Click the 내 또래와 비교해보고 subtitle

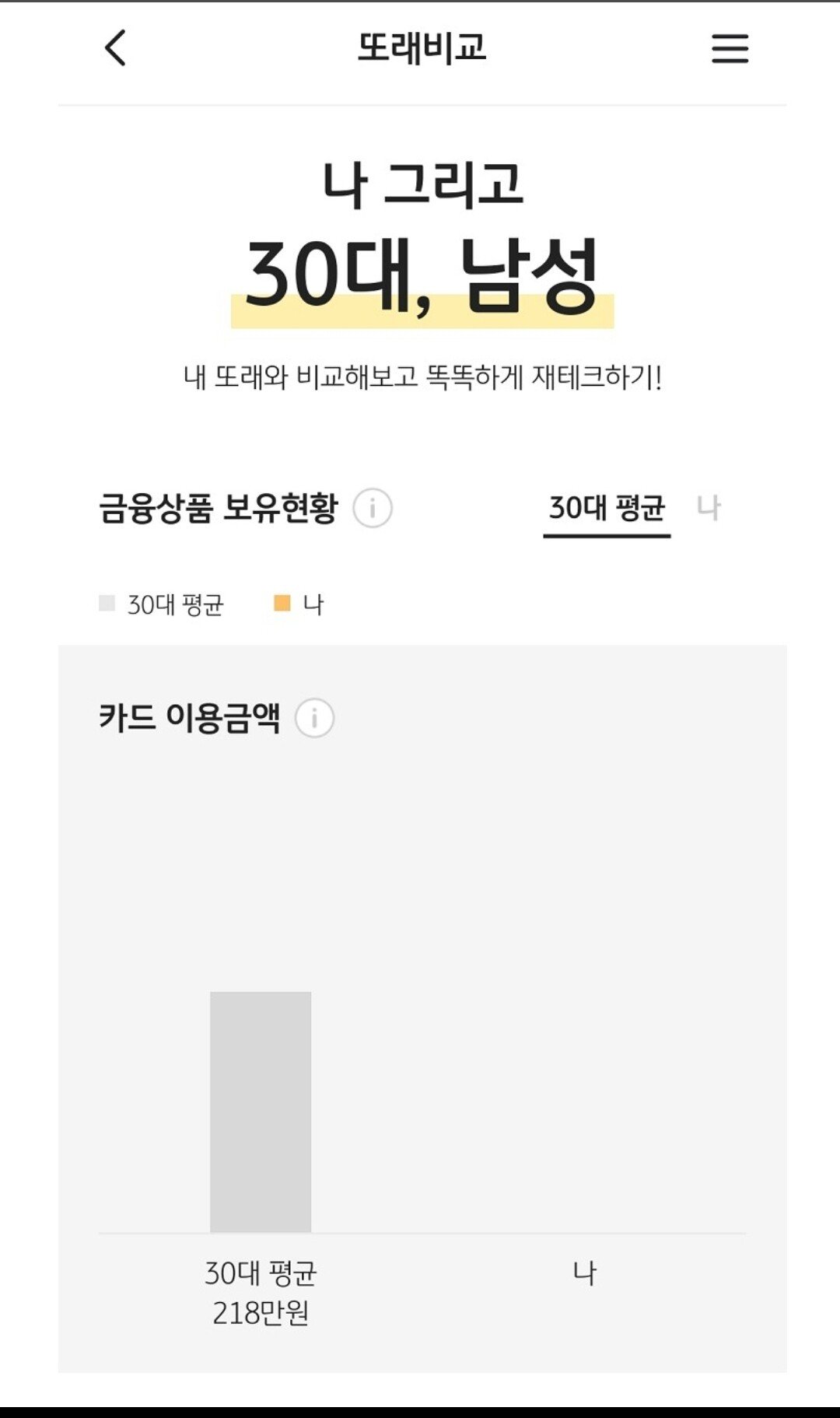[x=422, y=378]
